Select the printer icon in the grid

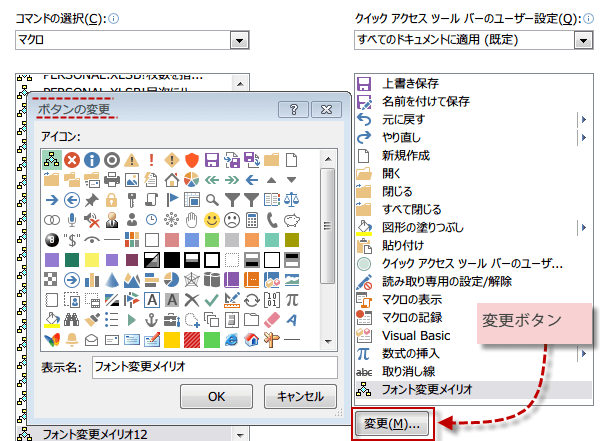pyautogui.click(x=112, y=180)
